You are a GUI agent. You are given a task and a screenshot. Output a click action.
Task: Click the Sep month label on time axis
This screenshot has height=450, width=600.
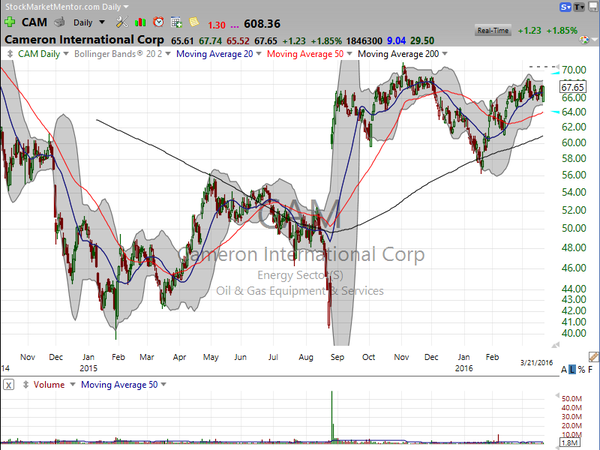(337, 357)
